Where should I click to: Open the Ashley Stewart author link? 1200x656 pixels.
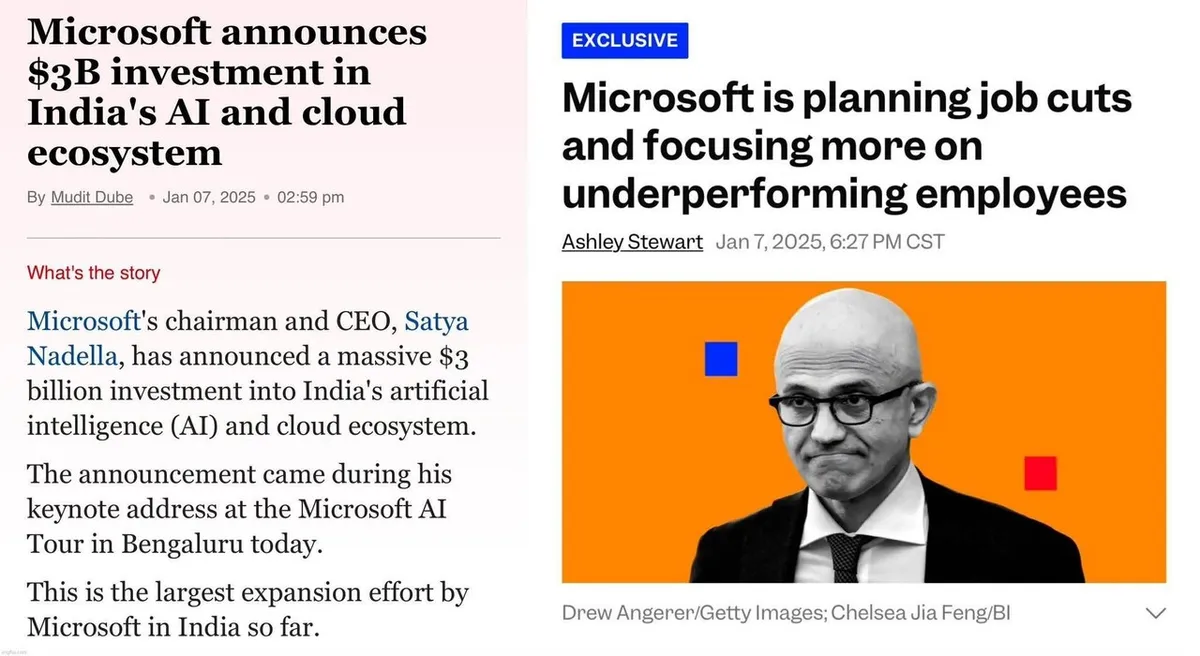(x=632, y=242)
